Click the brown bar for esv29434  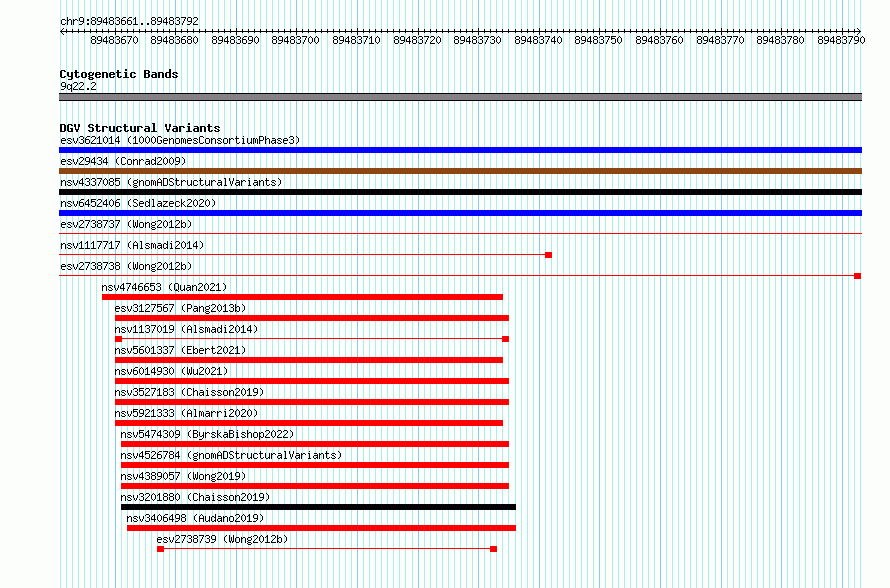pos(460,171)
